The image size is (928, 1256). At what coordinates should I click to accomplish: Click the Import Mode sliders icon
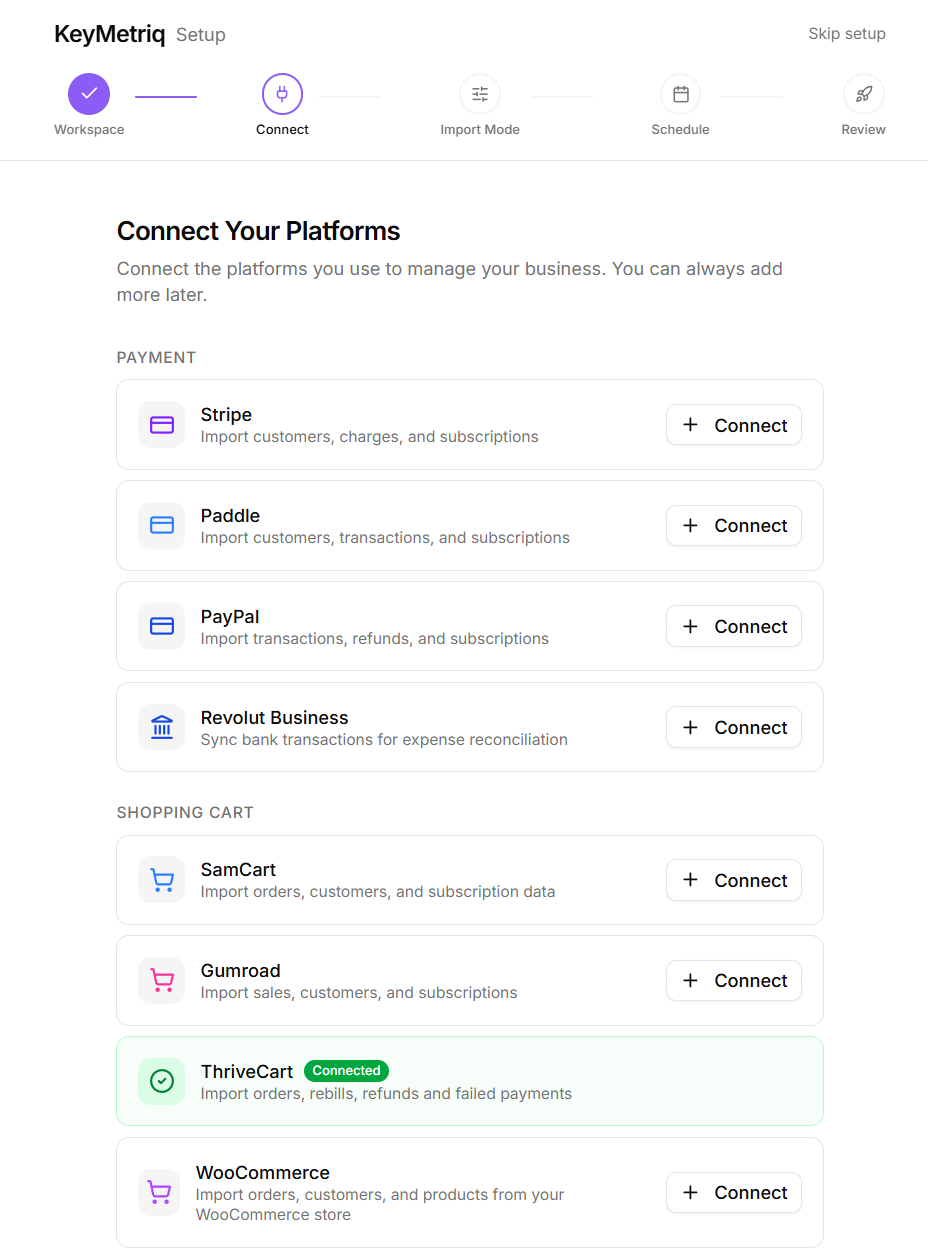(480, 94)
